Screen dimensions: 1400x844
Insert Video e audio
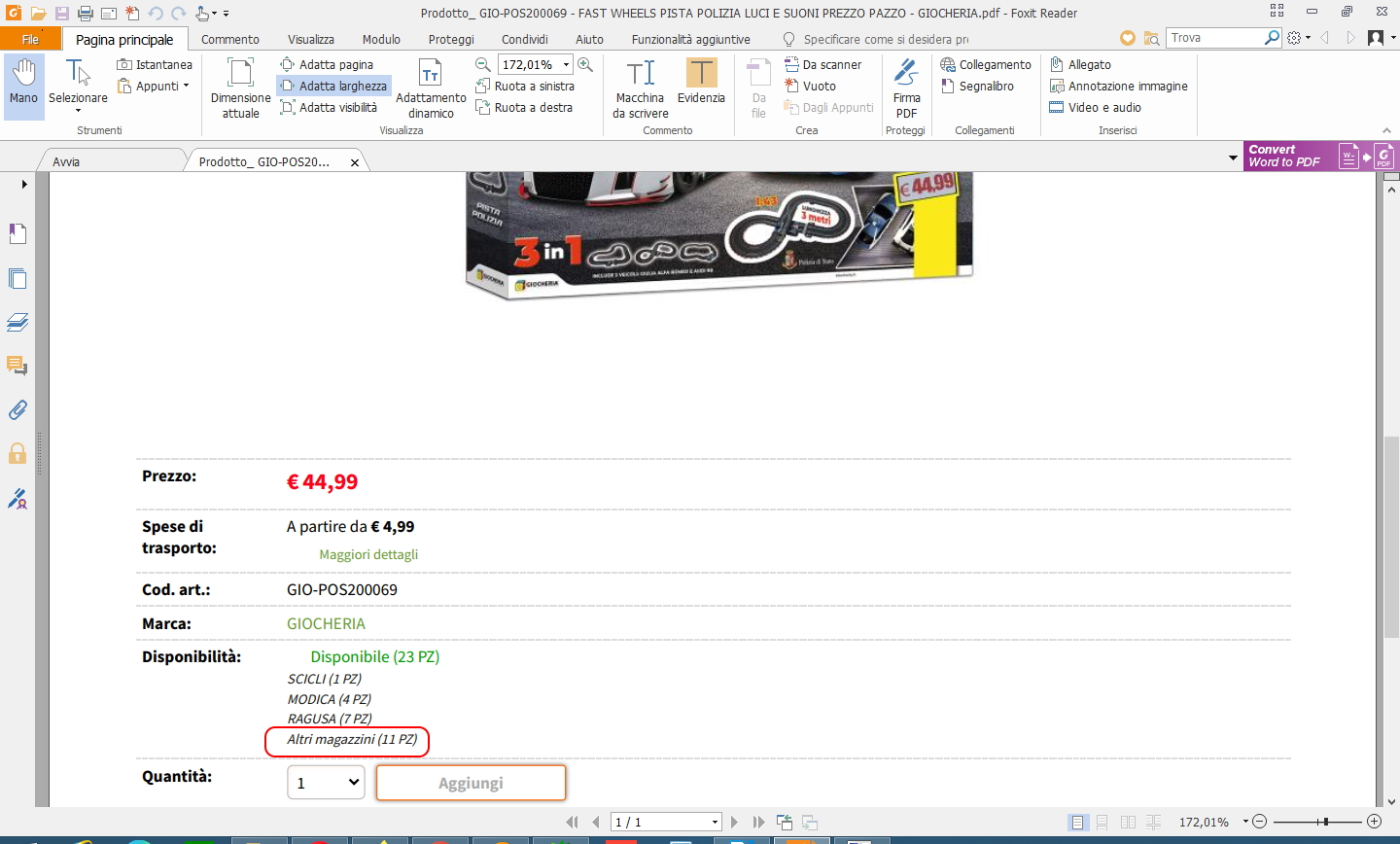coord(1095,107)
